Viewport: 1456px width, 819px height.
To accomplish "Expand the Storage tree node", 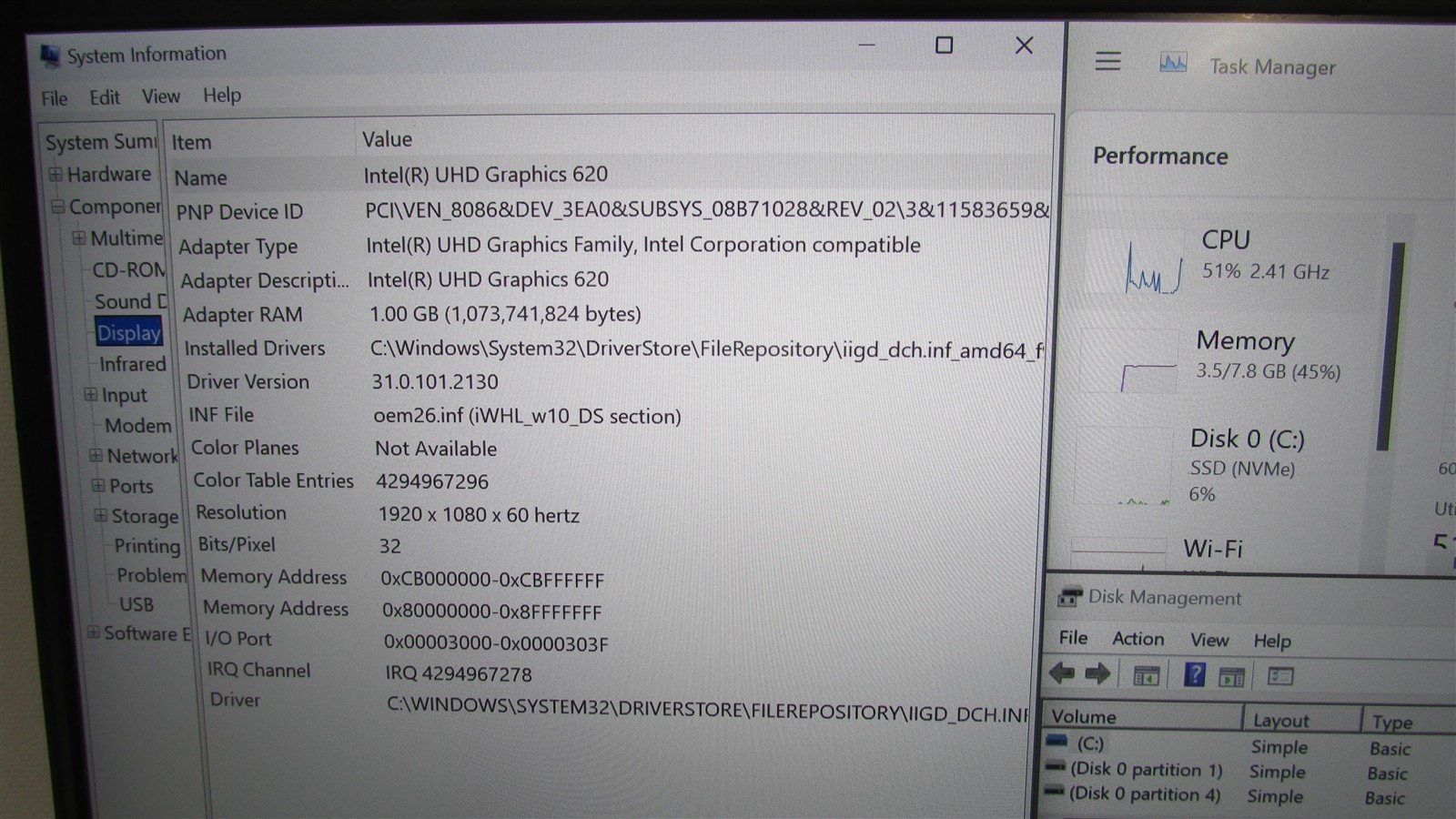I will (101, 515).
